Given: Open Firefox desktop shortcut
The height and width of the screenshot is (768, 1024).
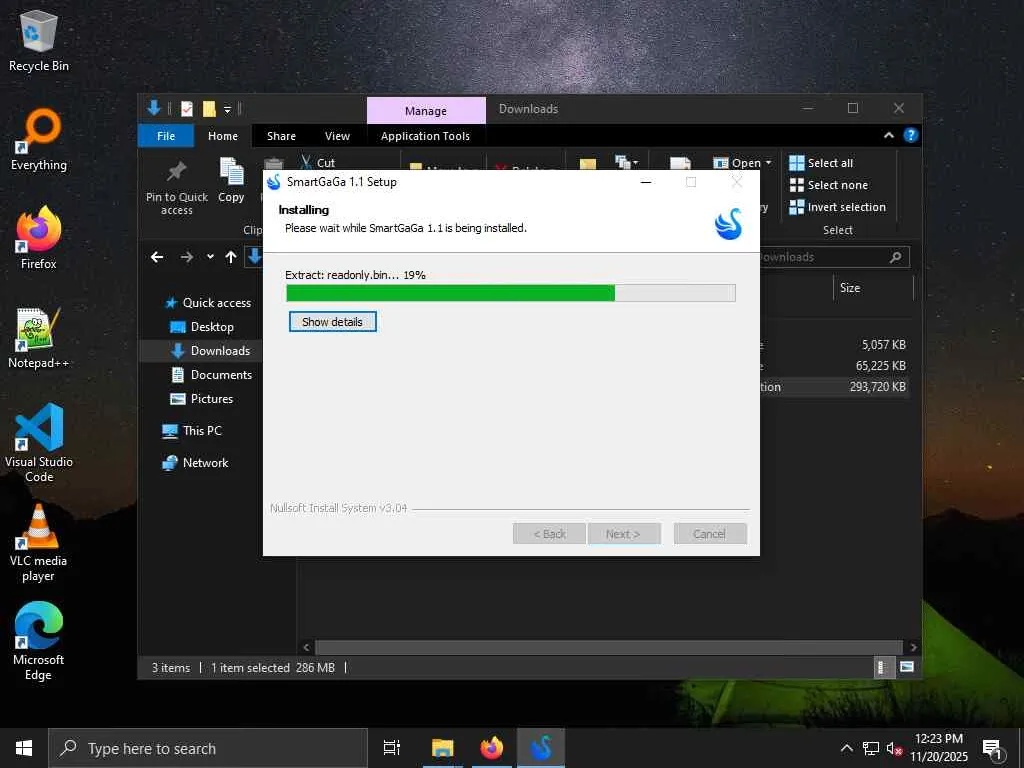Looking at the screenshot, I should 39,238.
